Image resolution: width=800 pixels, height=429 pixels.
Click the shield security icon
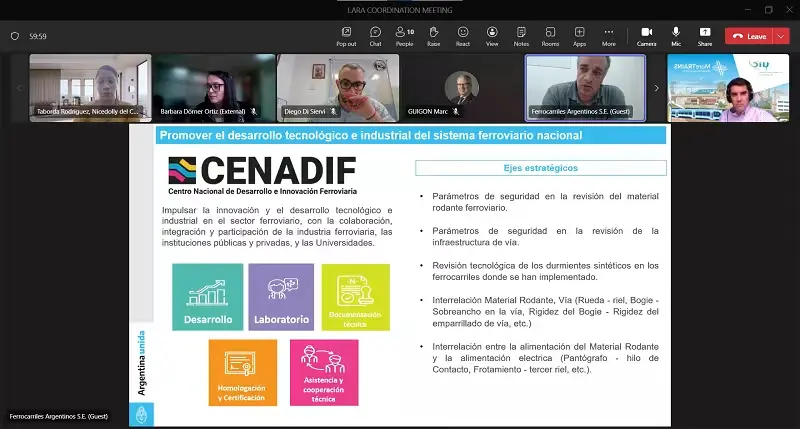tap(15, 36)
